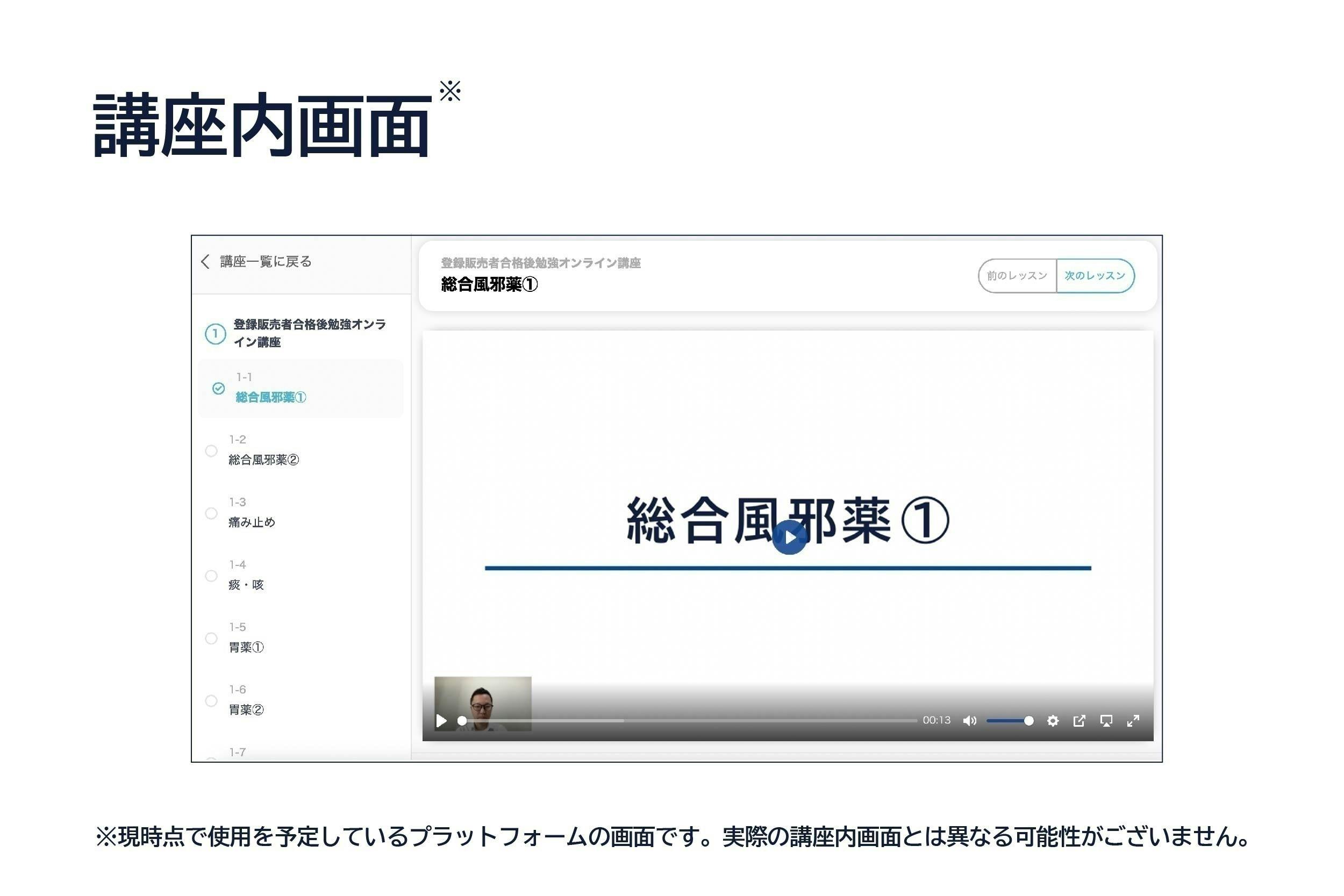Click back chevron beside 講座一覧に戻る
The width and height of the screenshot is (1344, 896).
click(x=206, y=261)
